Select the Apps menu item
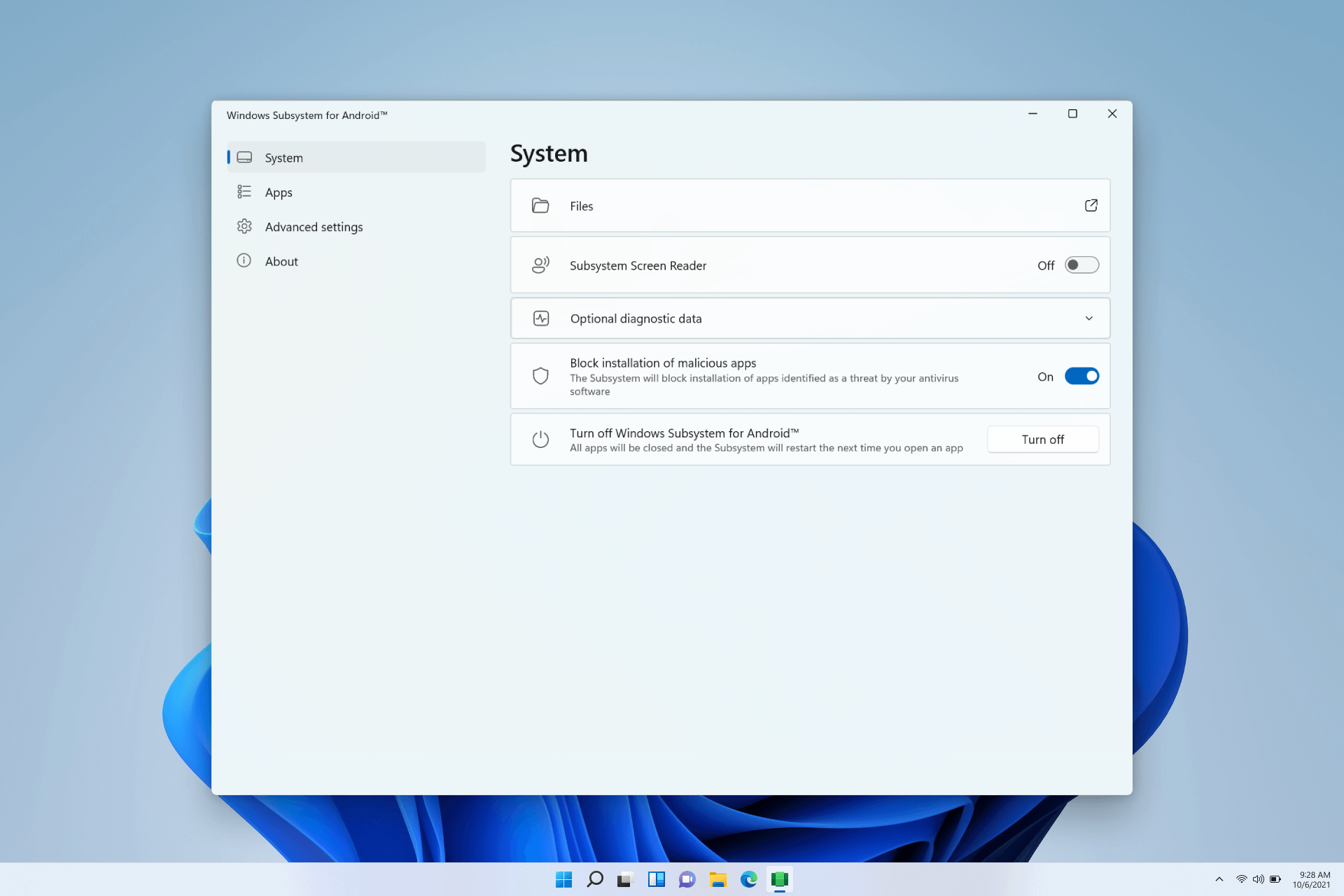1344x896 pixels. 278,191
